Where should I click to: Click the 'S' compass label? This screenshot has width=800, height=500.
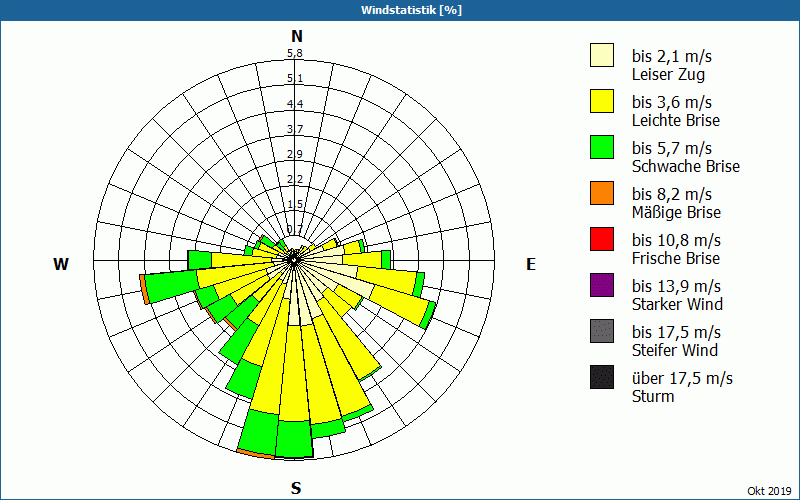point(296,488)
